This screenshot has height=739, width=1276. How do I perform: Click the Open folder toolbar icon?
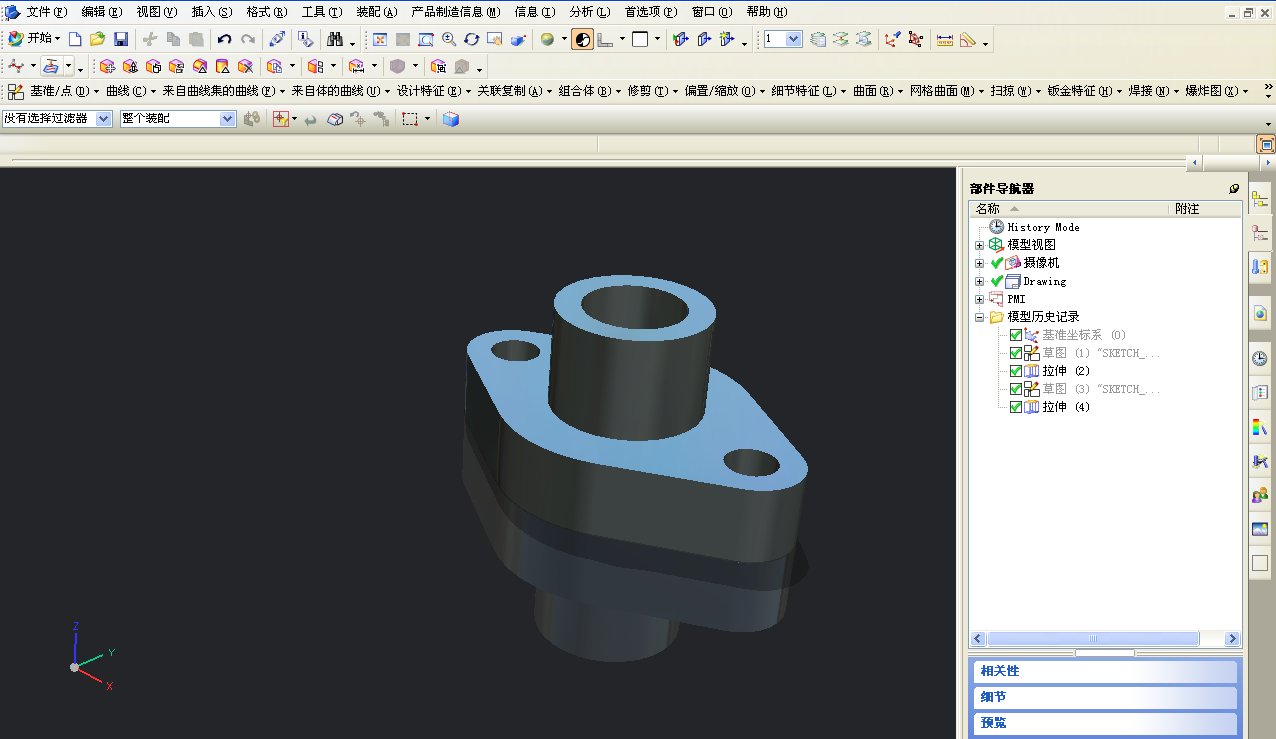pyautogui.click(x=97, y=39)
